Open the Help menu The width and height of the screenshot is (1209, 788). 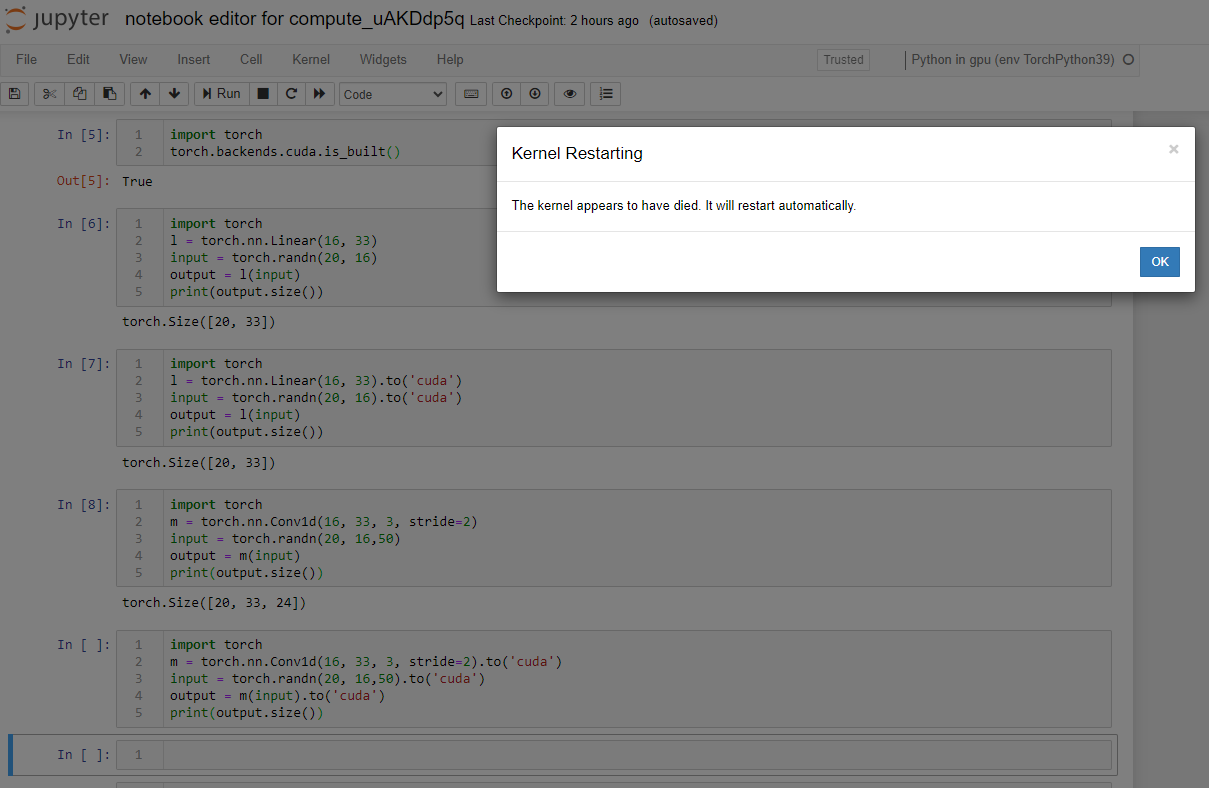click(x=450, y=60)
